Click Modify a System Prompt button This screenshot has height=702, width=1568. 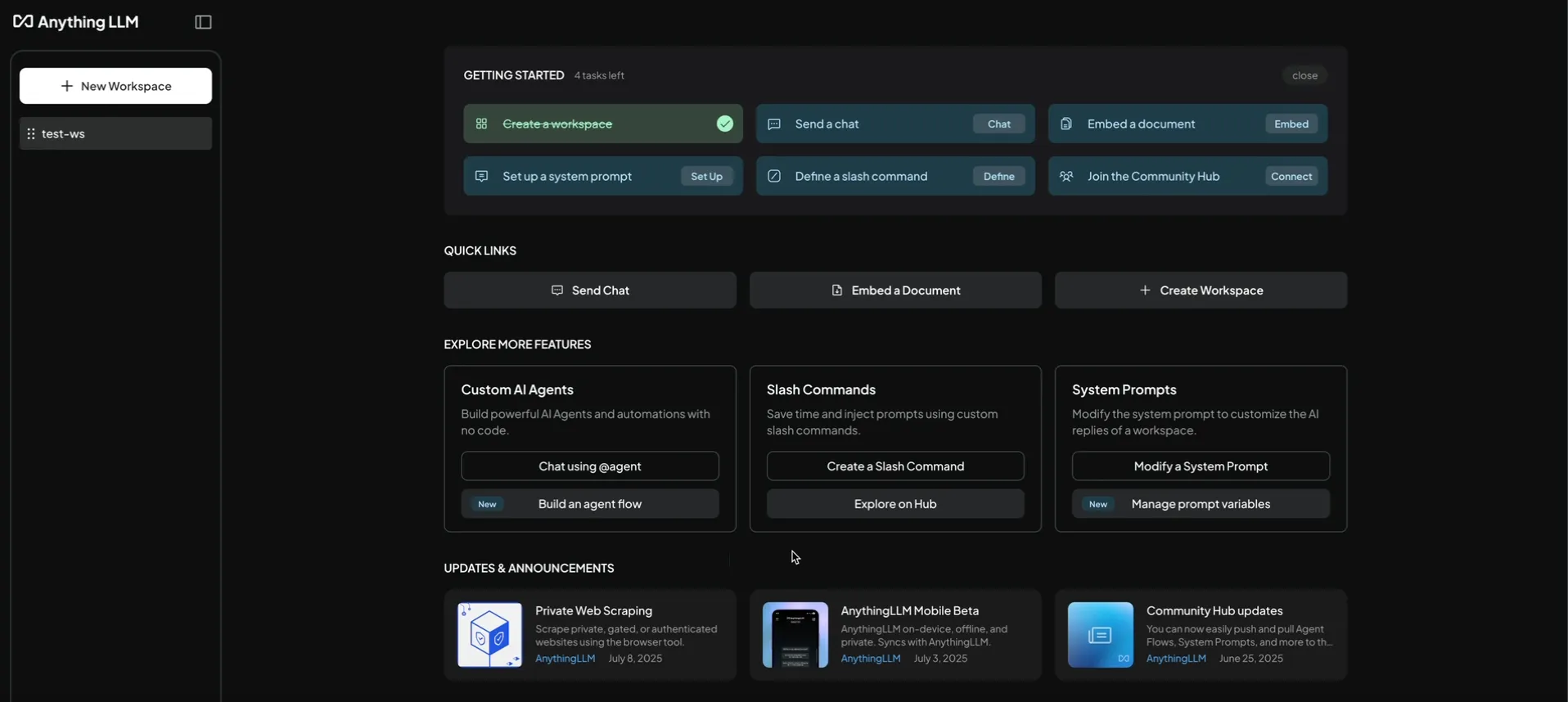(1201, 466)
